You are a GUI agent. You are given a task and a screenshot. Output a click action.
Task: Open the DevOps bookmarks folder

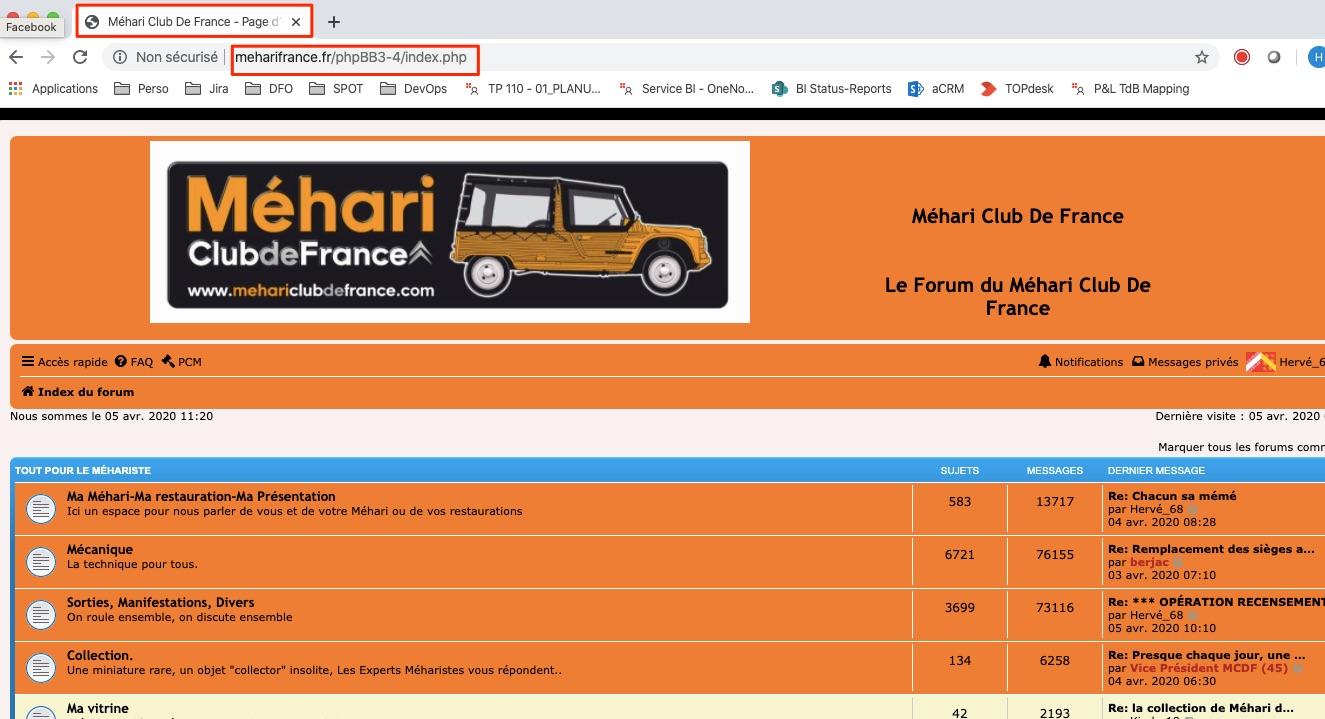click(414, 89)
